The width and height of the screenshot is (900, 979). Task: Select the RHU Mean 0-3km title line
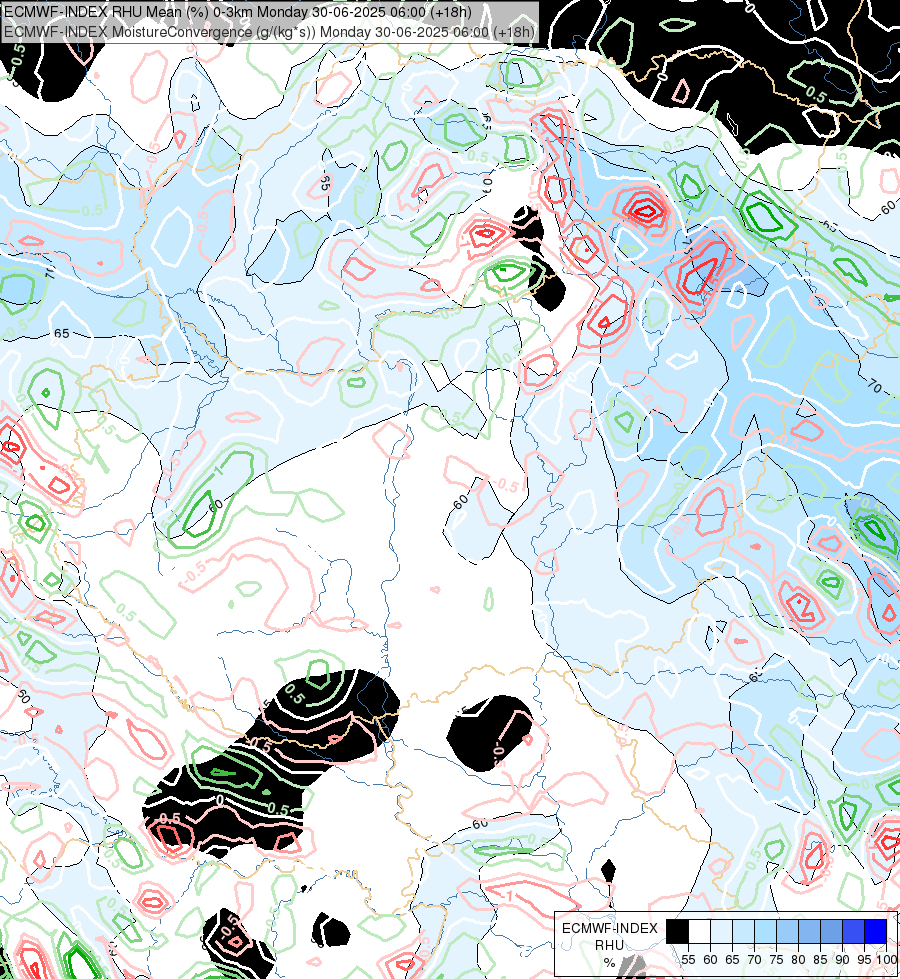pyautogui.click(x=238, y=12)
